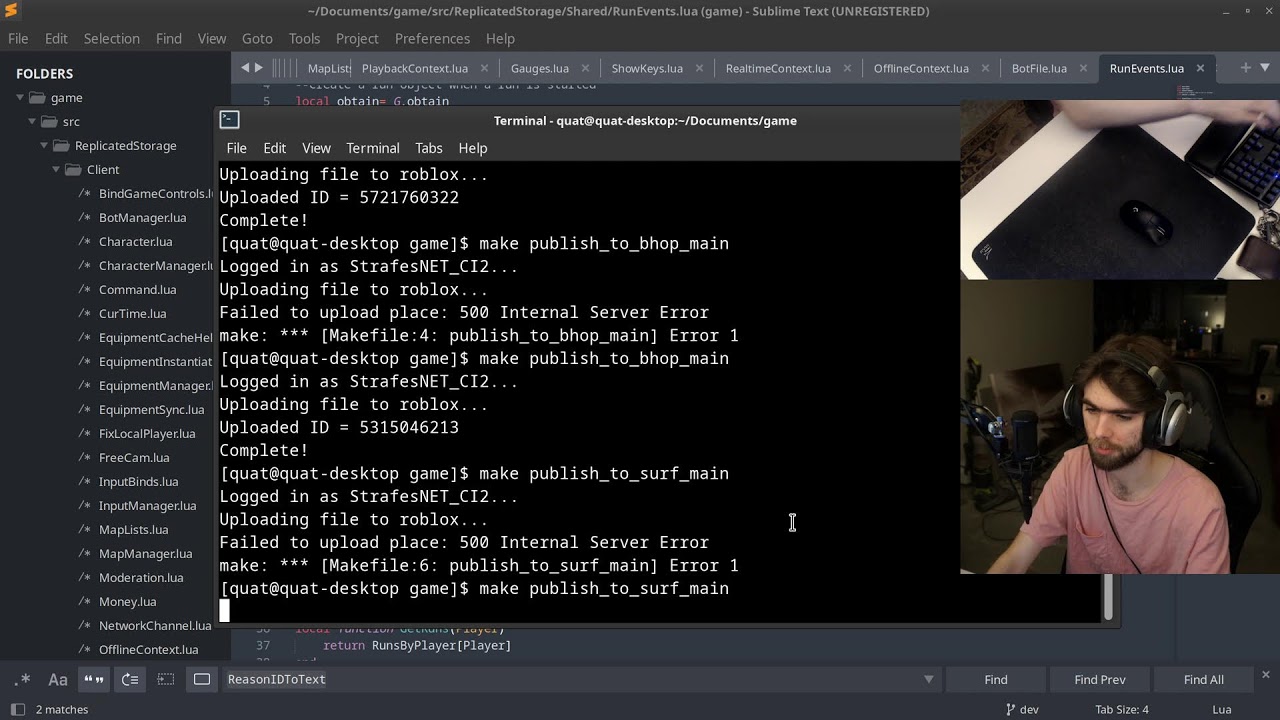The image size is (1280, 720).
Task: Go to previous tab with left arrow
Action: [246, 68]
